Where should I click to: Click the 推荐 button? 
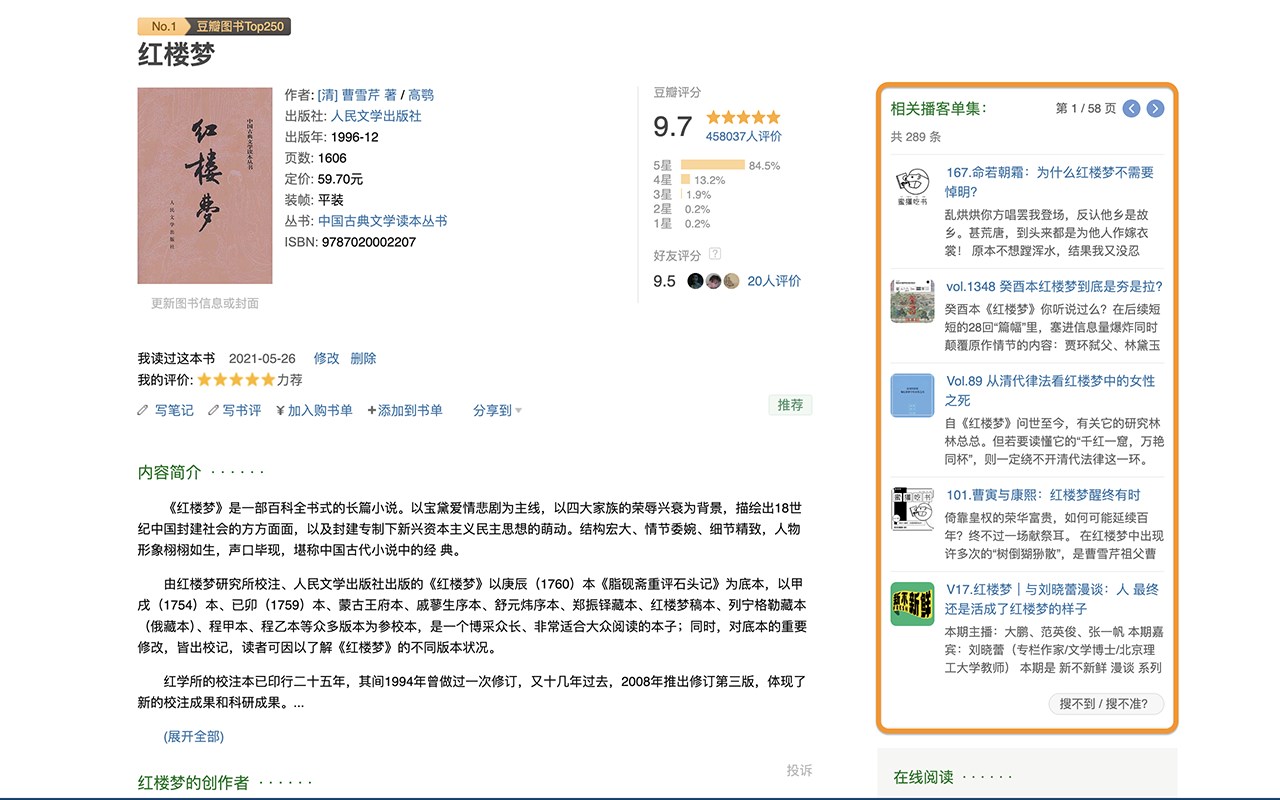(x=790, y=405)
